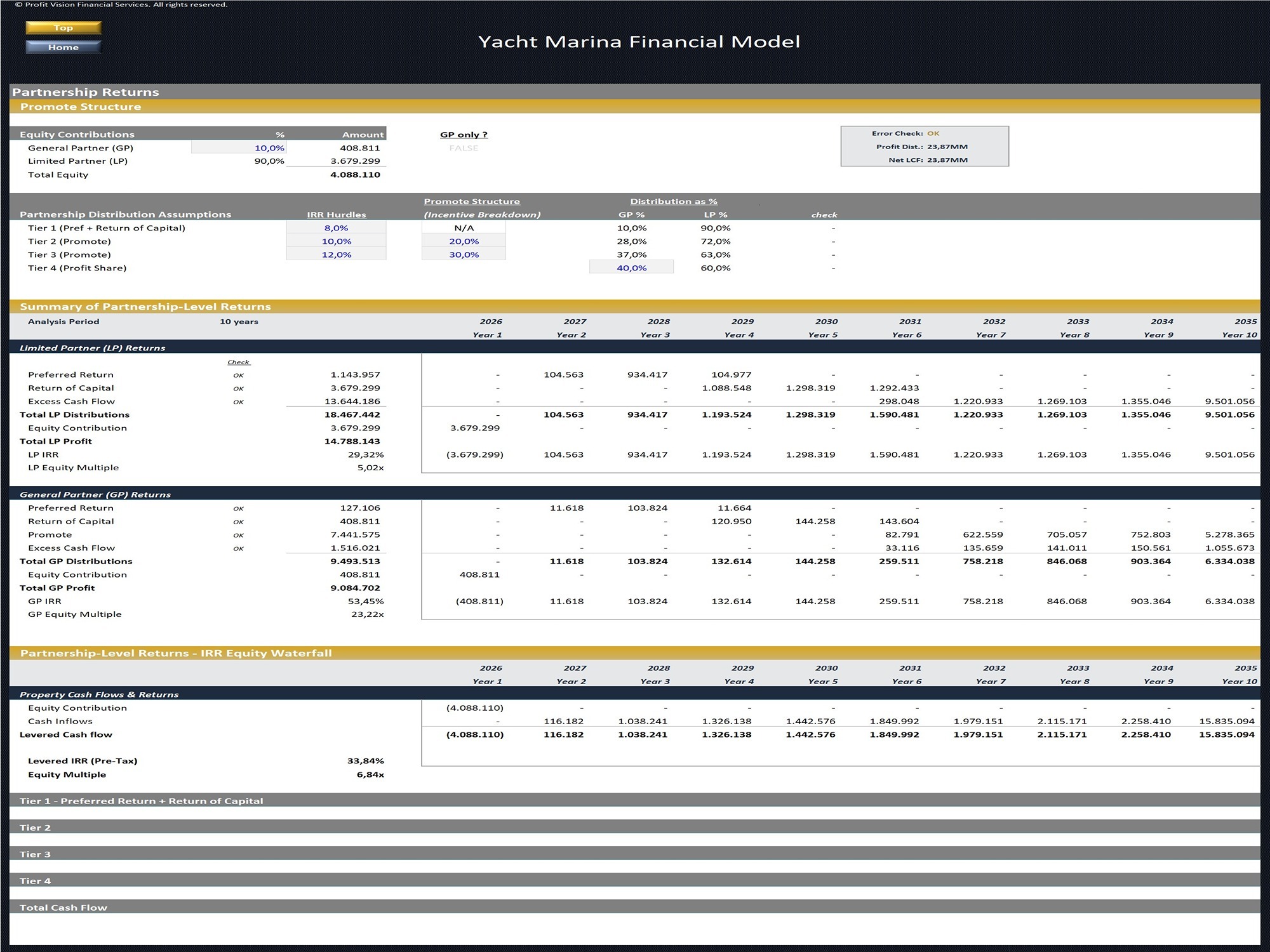The width and height of the screenshot is (1270, 952).
Task: Expand the Tier 1 Preferred Return section
Action: (141, 801)
